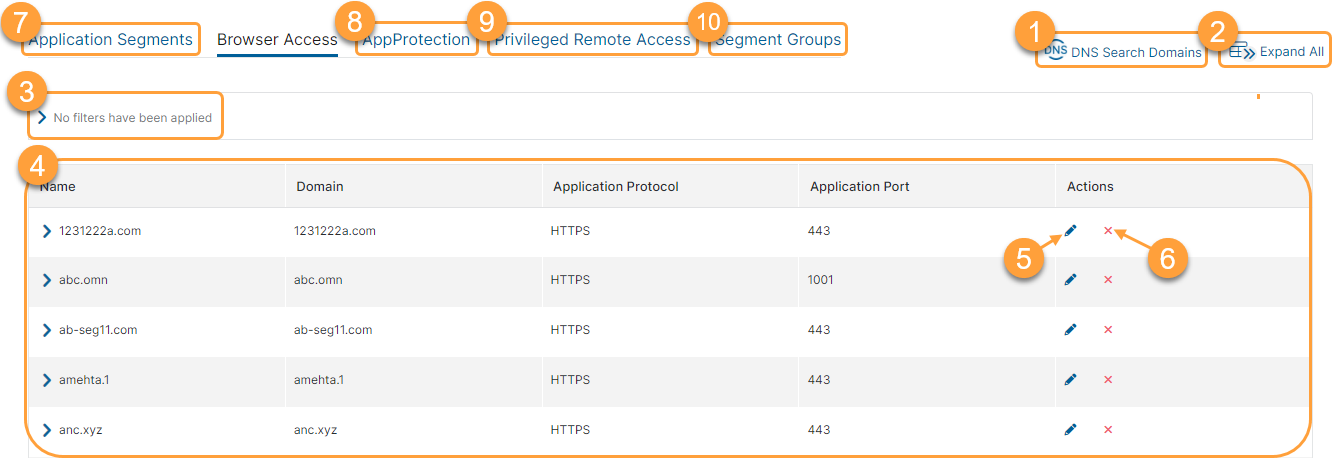Open Privileged Remote Access tab
Screen dimensions: 1332x458
click(592, 40)
